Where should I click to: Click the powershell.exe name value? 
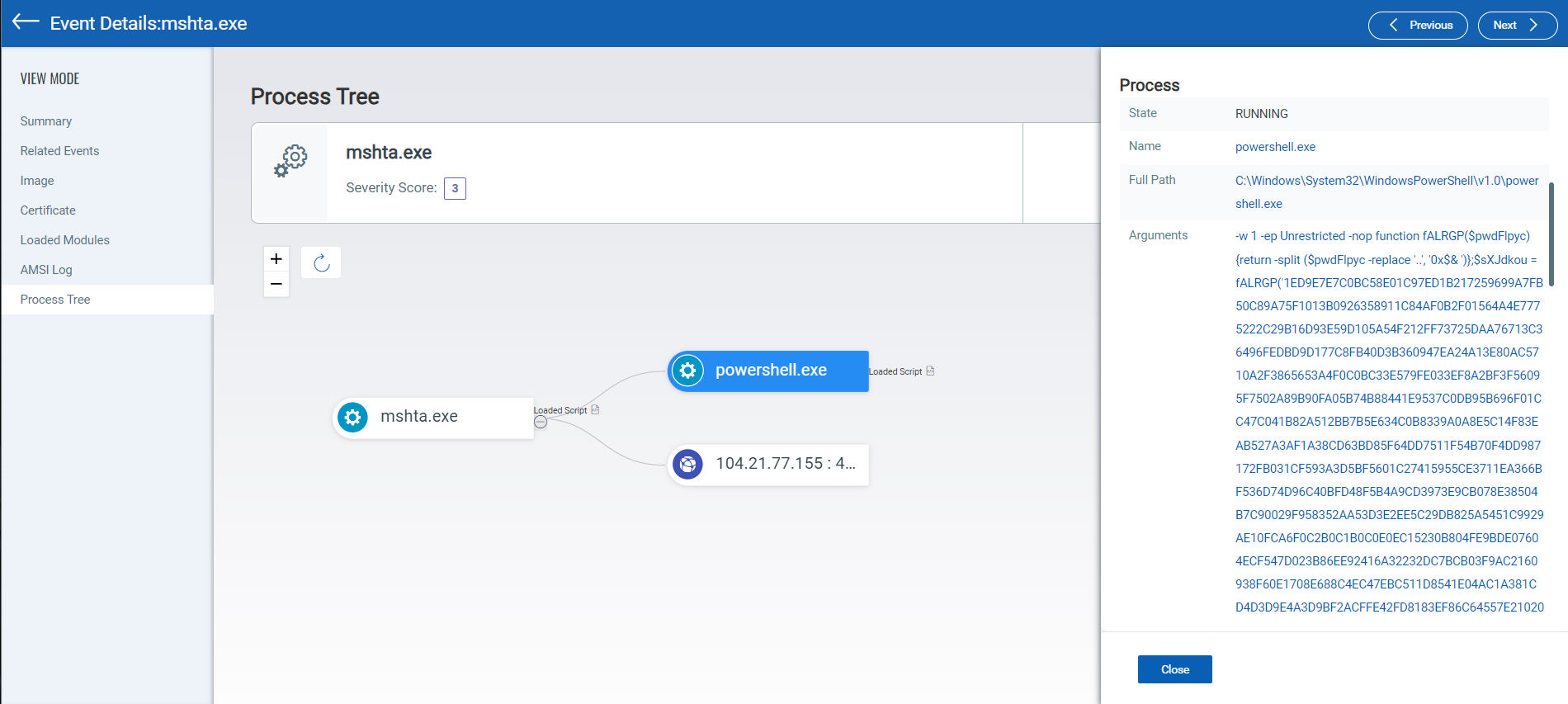coord(1275,147)
